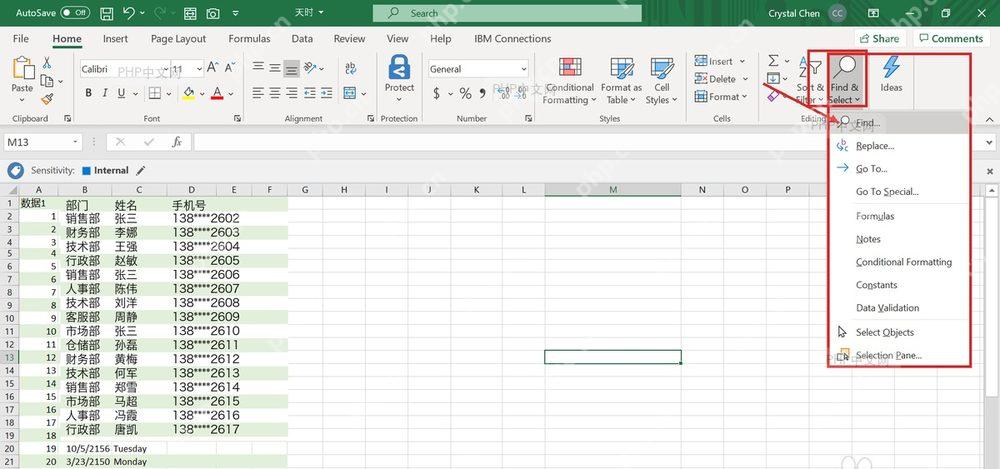Click the Decrease Indent icon
This screenshot has height=469, width=1000.
[x=309, y=93]
